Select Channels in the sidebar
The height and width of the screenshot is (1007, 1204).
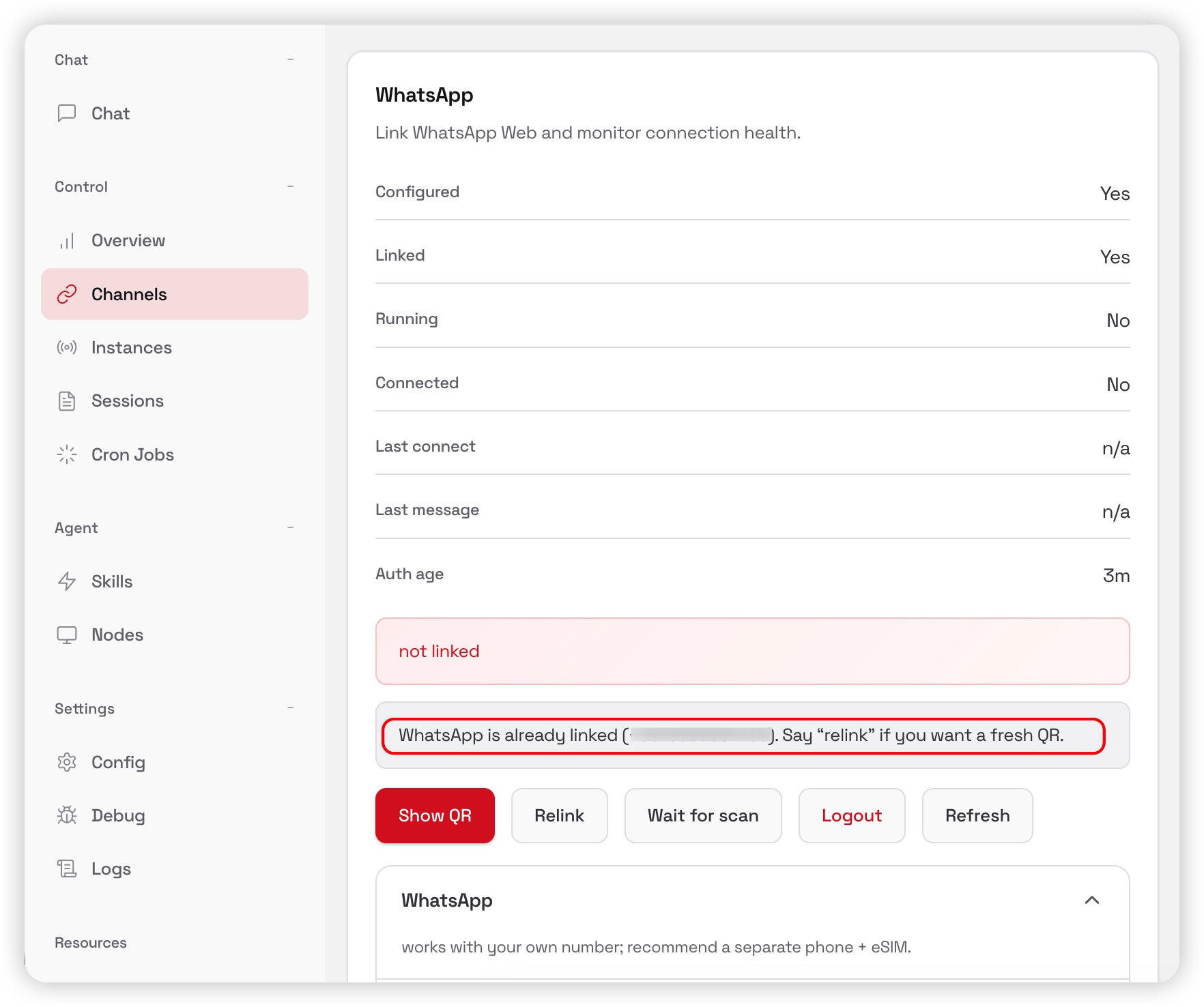[175, 294]
